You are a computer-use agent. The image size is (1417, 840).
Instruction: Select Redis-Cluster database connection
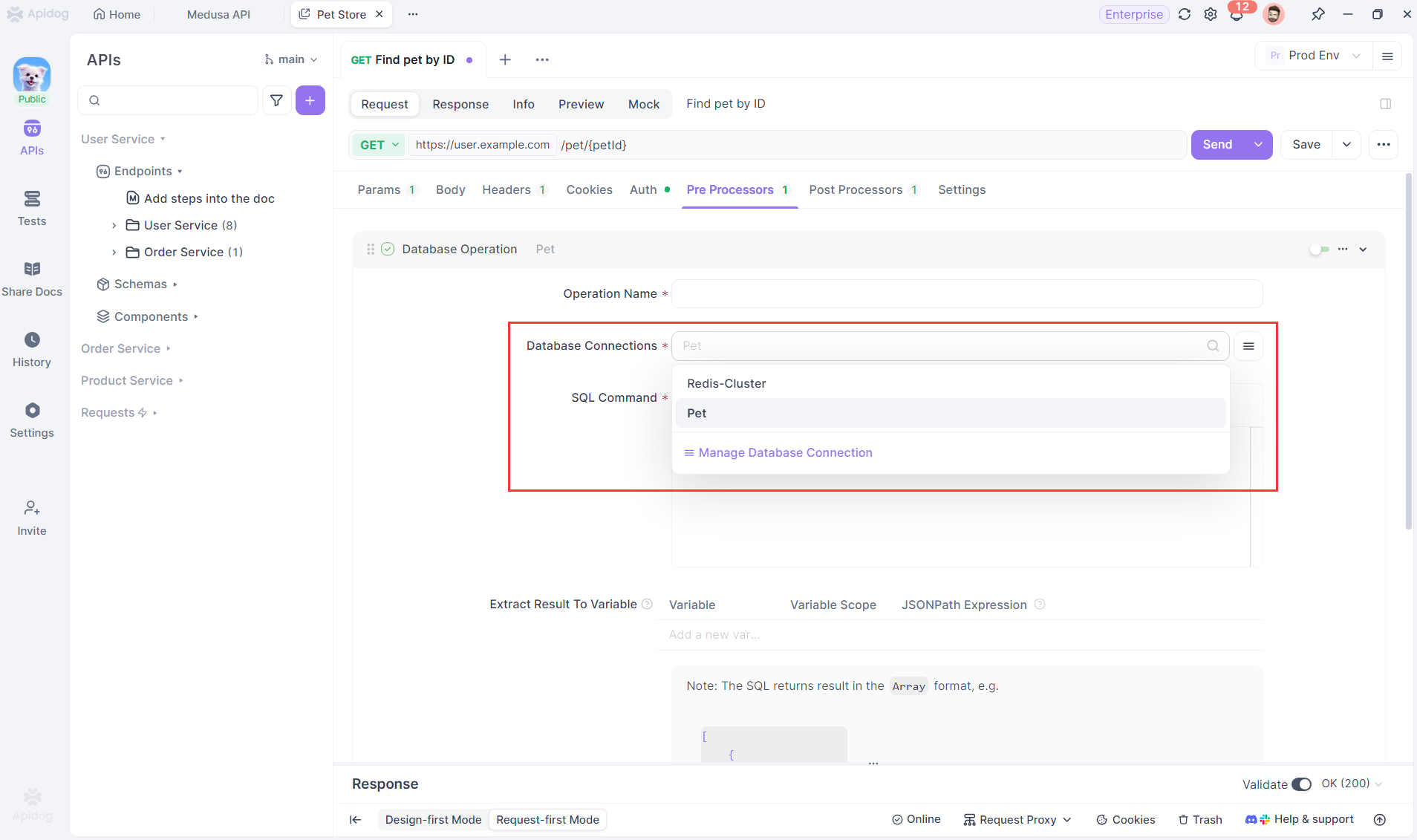tap(951, 384)
